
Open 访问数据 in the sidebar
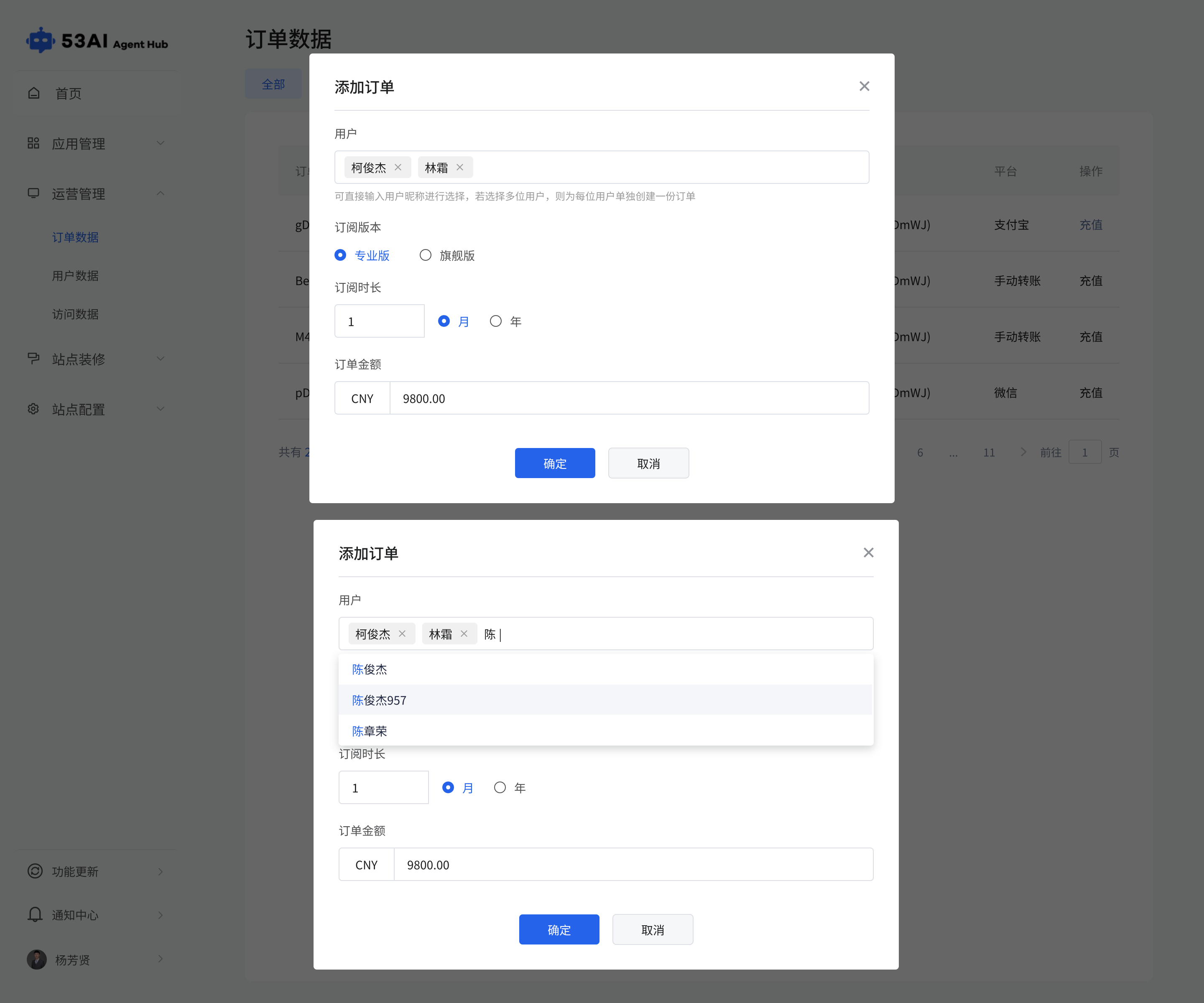(75, 314)
